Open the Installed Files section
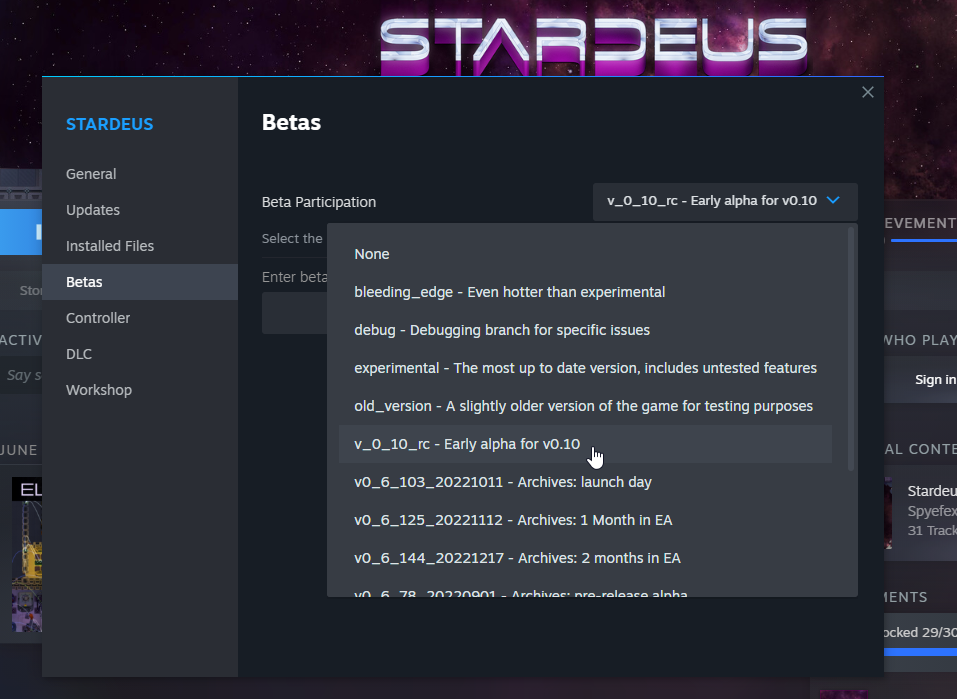Image resolution: width=957 pixels, height=699 pixels. pyautogui.click(x=110, y=245)
